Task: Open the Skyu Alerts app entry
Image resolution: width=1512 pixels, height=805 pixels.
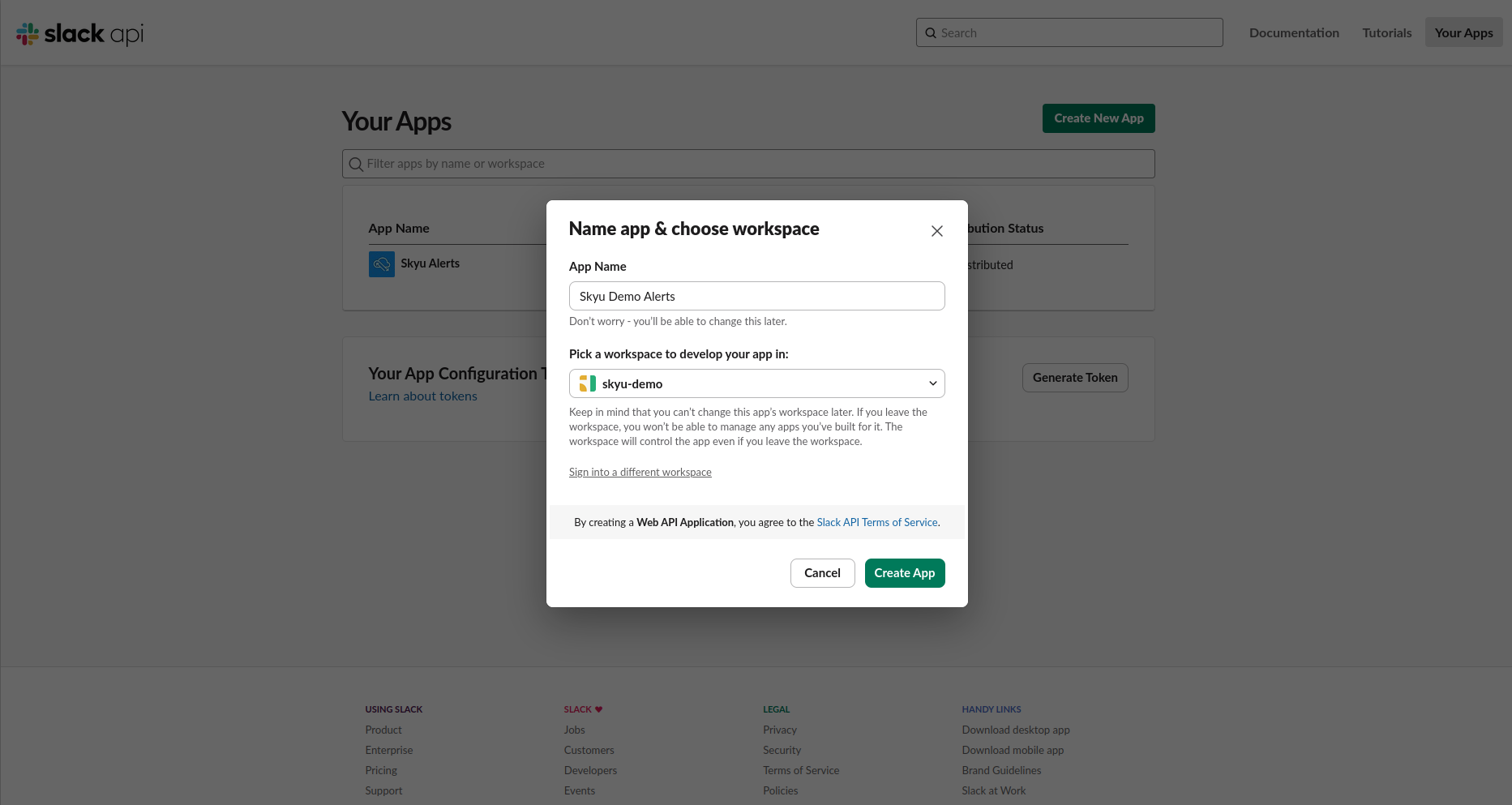Action: [x=430, y=263]
